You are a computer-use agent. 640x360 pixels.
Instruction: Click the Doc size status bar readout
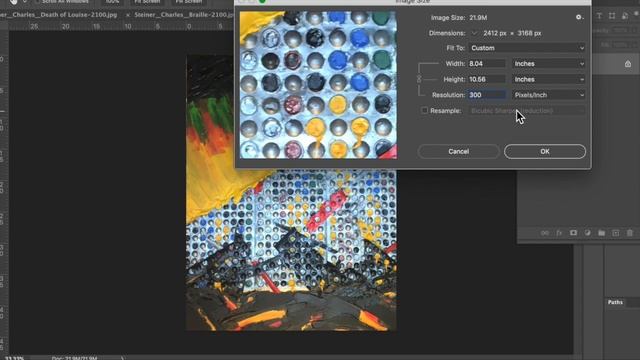[x=75, y=358]
